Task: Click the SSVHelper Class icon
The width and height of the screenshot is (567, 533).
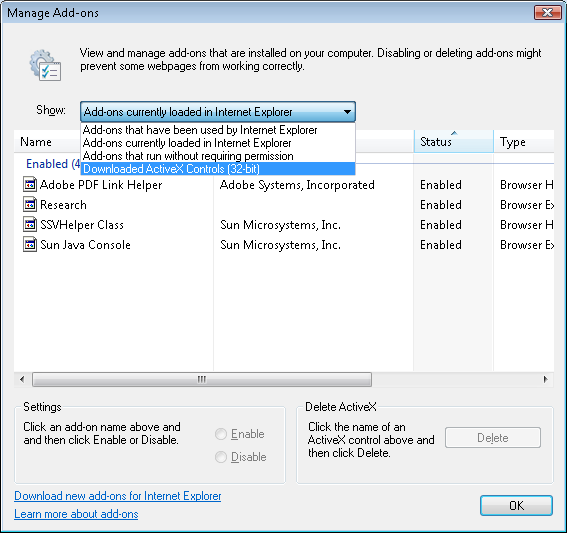Action: [30, 225]
